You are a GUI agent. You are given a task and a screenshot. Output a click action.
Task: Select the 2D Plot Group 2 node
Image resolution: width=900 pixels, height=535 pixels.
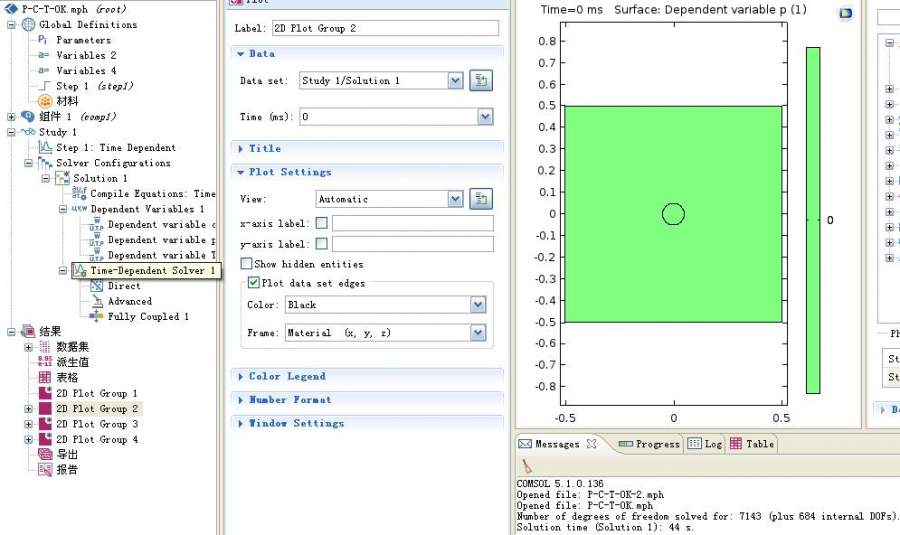click(97, 408)
